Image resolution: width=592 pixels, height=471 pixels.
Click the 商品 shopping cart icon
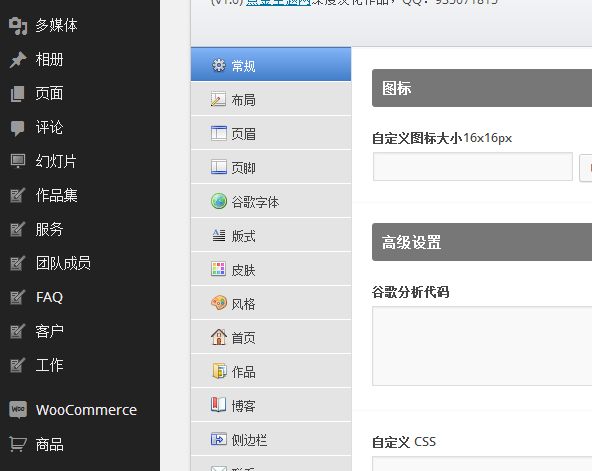coord(18,444)
